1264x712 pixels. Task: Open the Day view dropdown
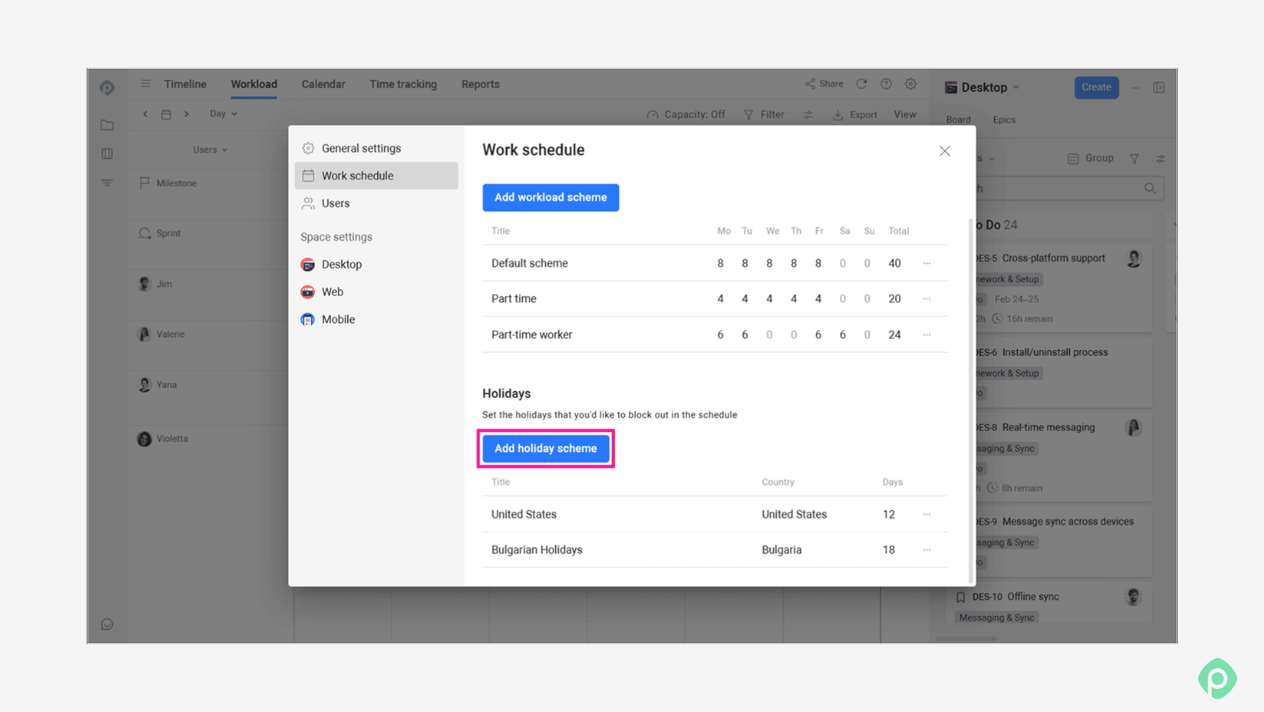click(223, 114)
